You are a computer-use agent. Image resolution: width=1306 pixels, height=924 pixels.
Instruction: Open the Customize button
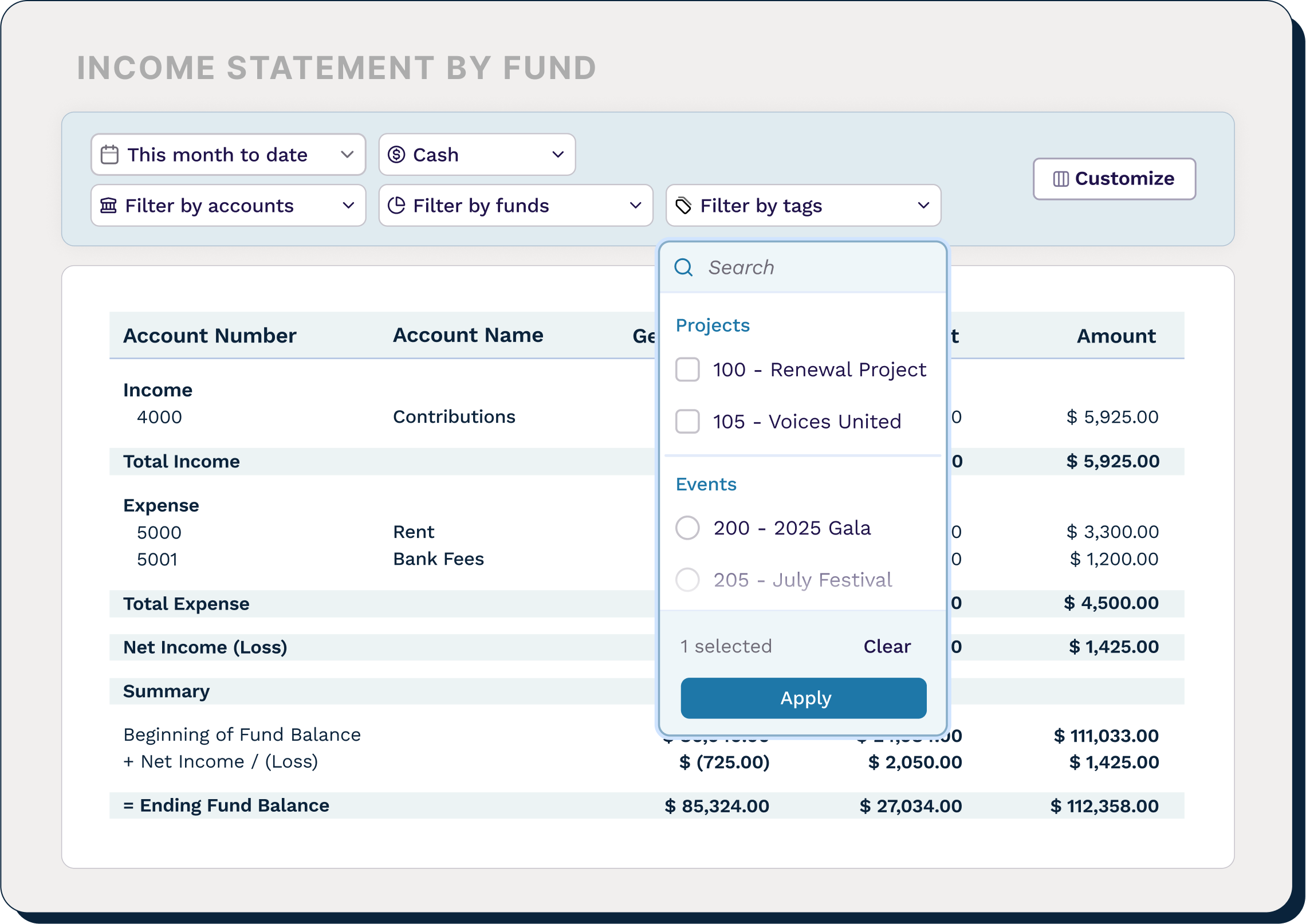click(1114, 179)
